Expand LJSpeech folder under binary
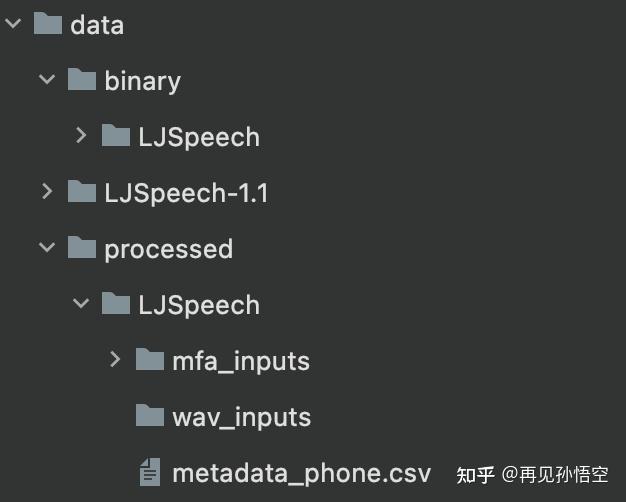This screenshot has height=502, width=626. tap(81, 136)
